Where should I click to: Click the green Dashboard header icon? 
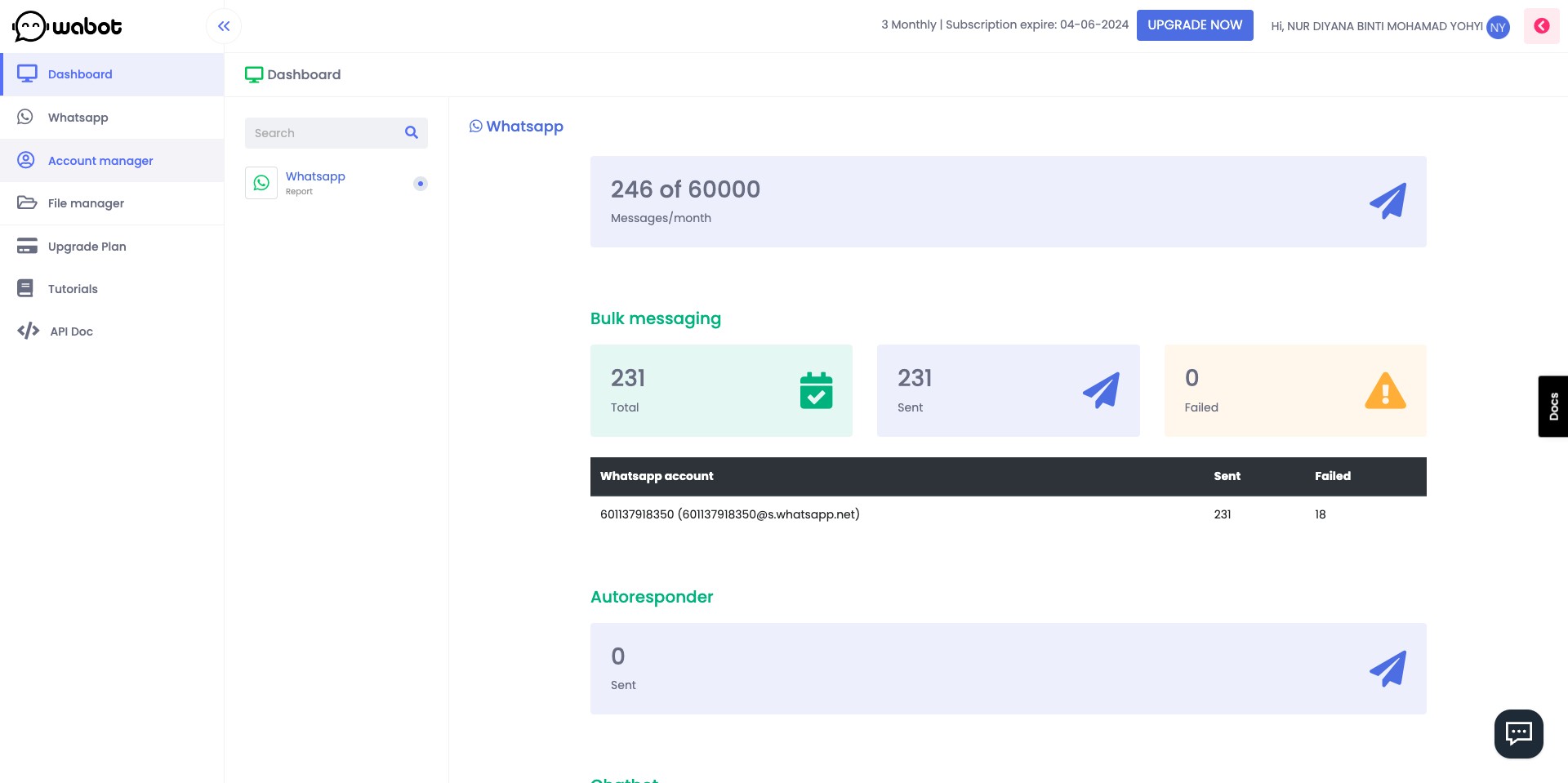pos(254,75)
